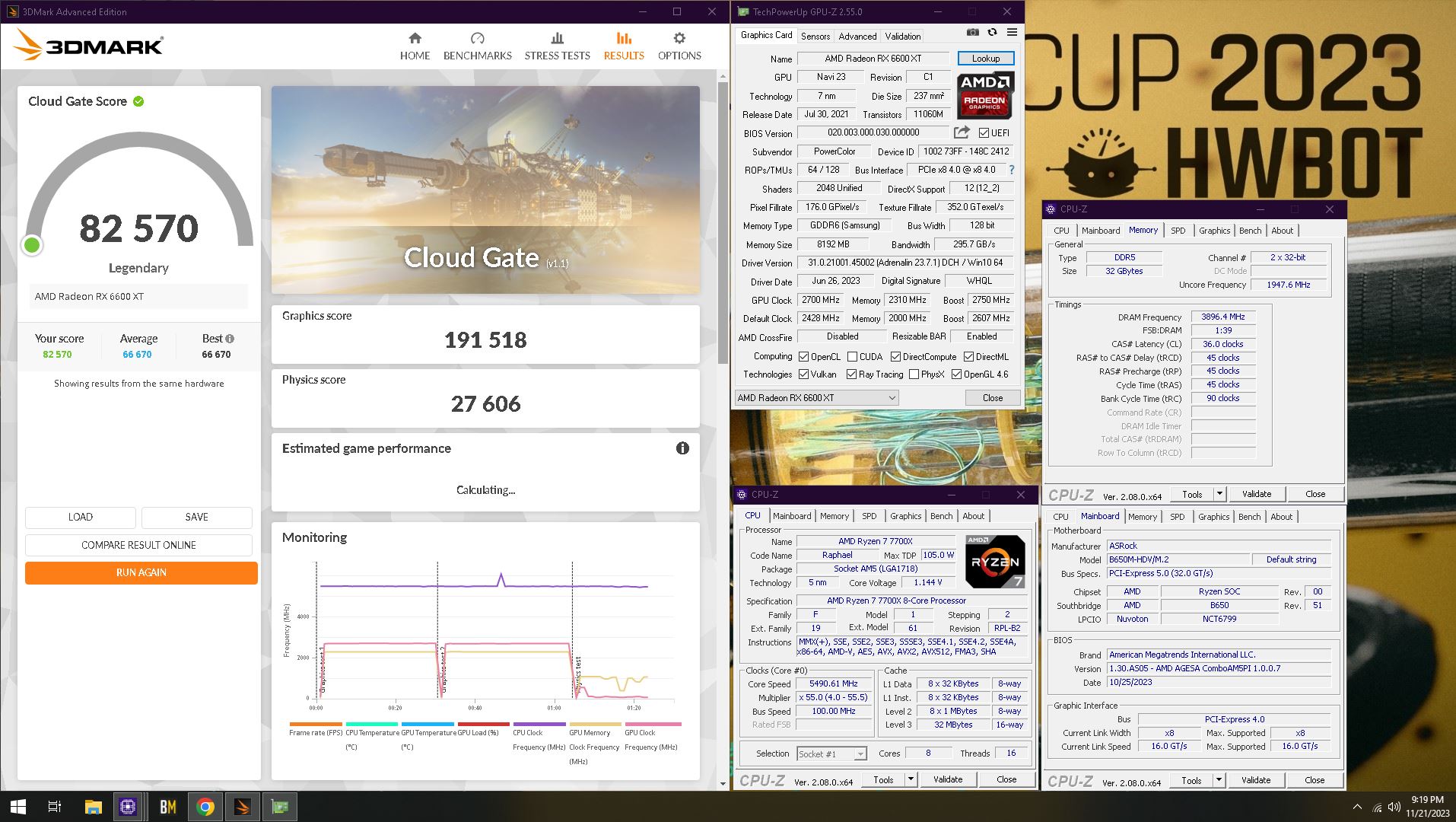1456x822 pixels.
Task: Switch to Validation tab in GPU-Z
Action: tap(902, 36)
